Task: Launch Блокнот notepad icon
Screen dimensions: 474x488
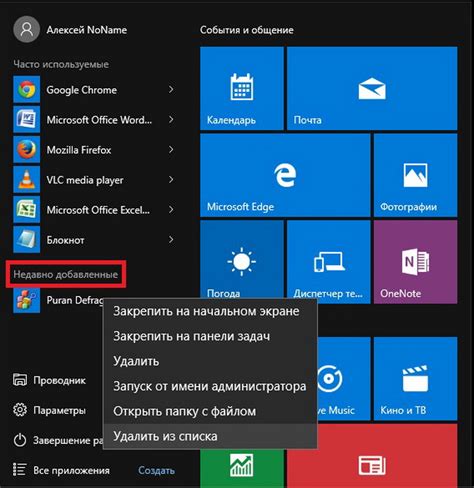Action: click(x=26, y=239)
